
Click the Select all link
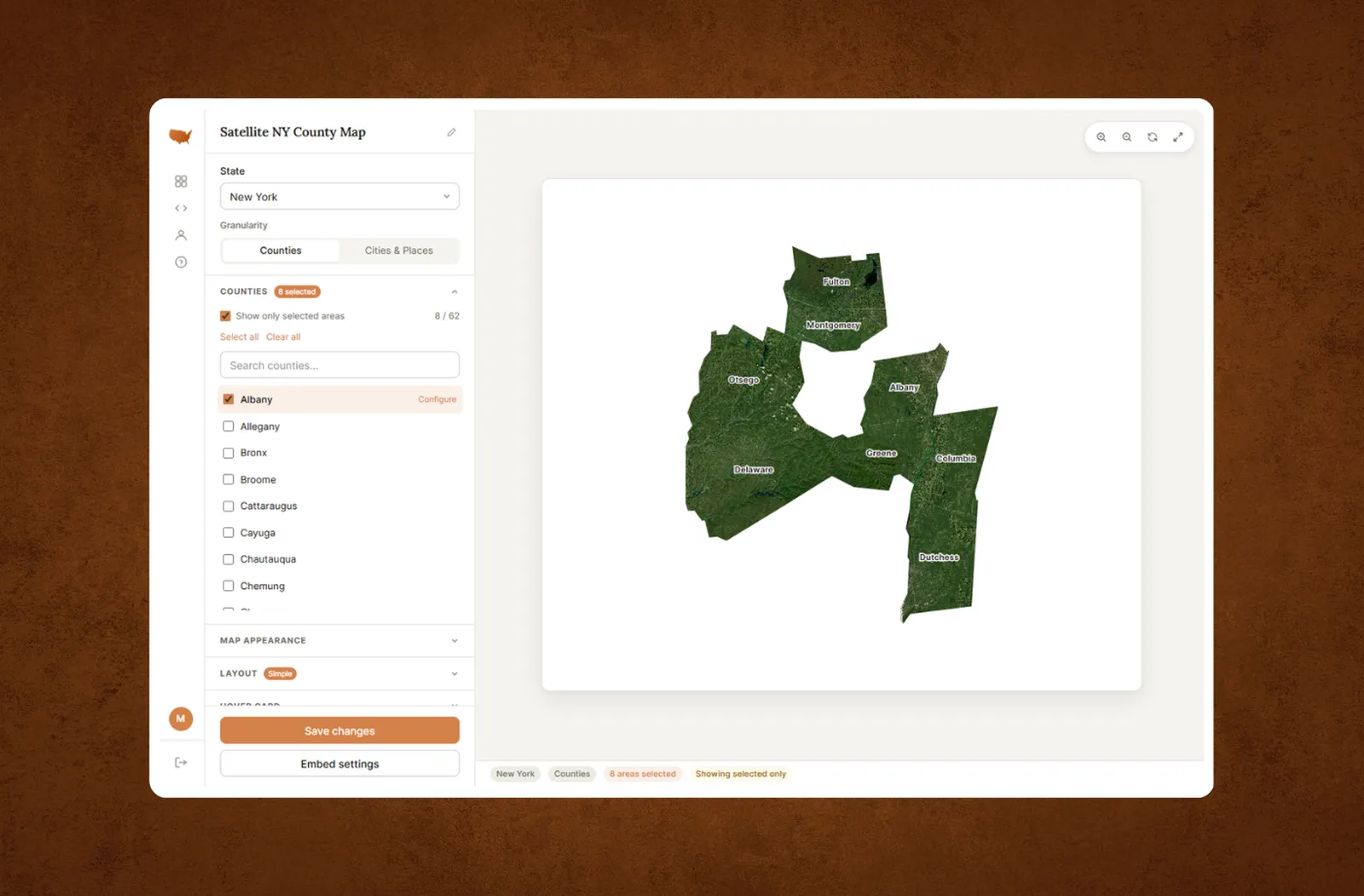pos(240,338)
